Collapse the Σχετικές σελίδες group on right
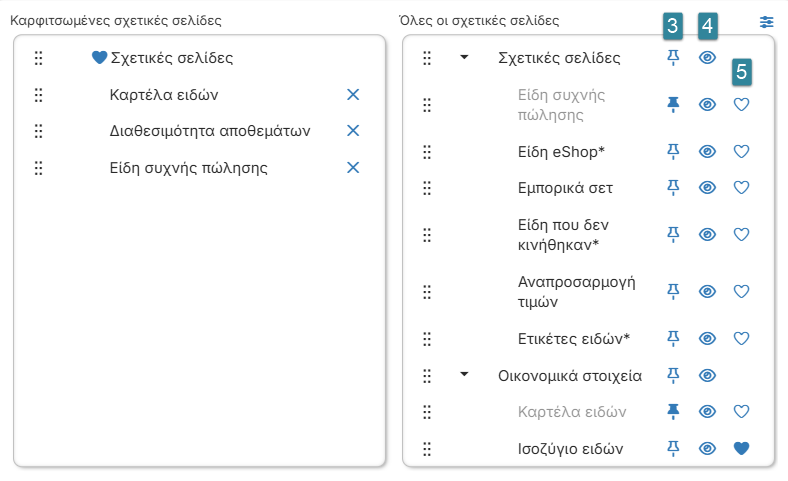This screenshot has width=788, height=481. (464, 57)
